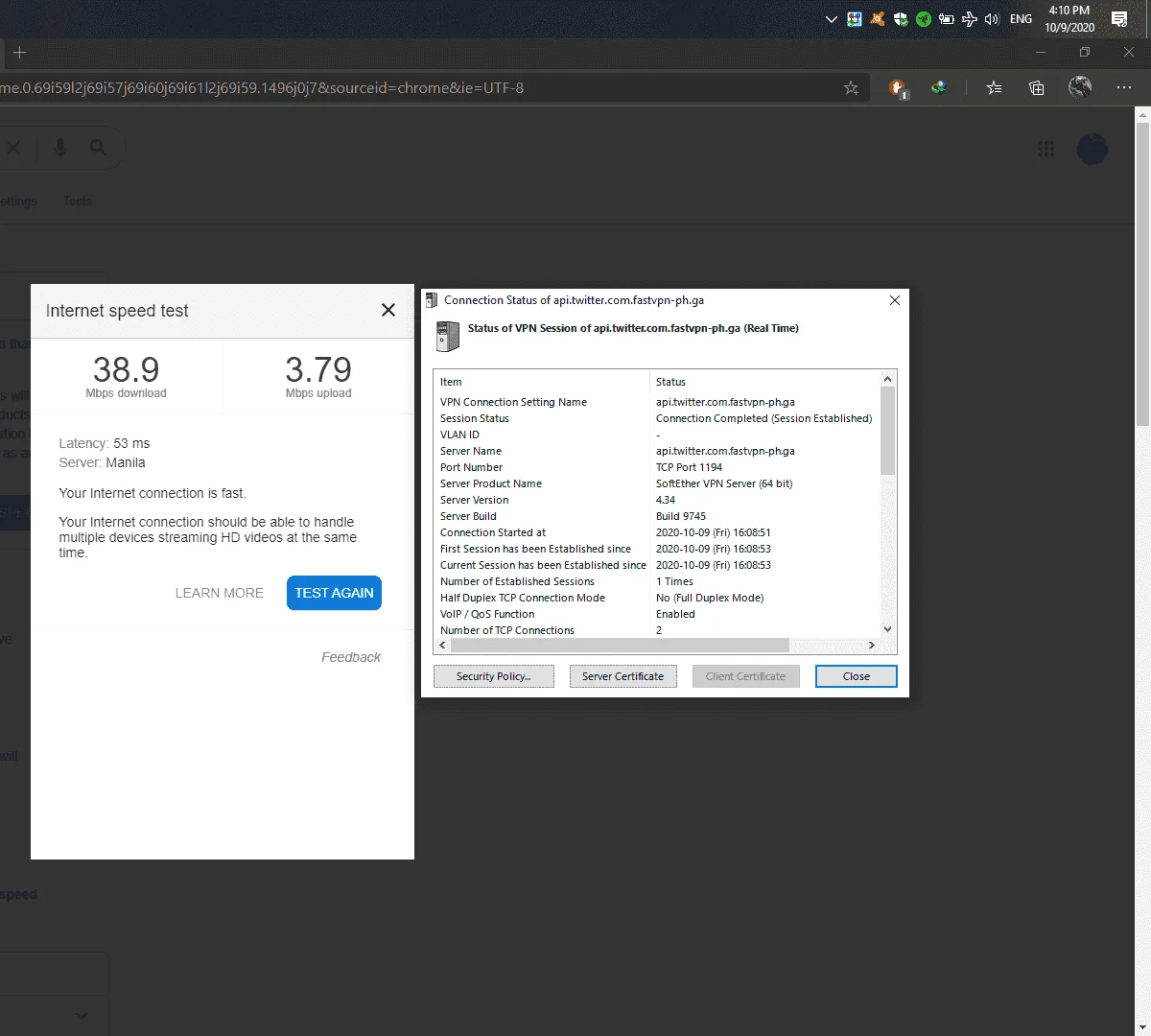
Task: Open the Avast antivirus tray icon
Action: (x=878, y=19)
